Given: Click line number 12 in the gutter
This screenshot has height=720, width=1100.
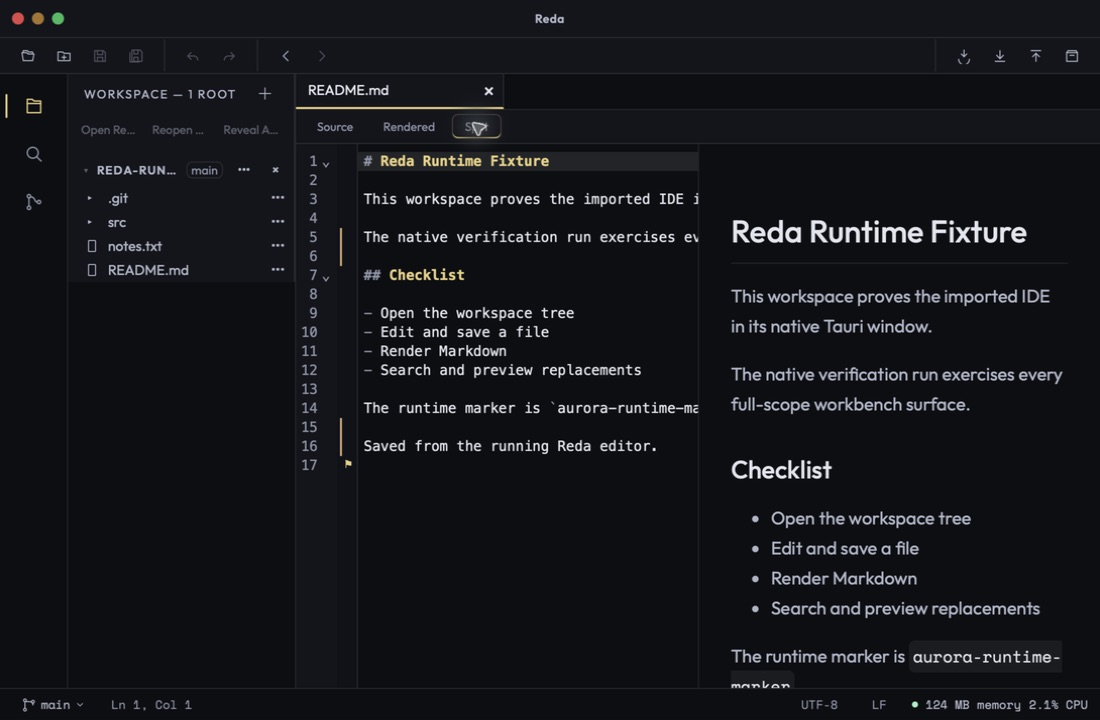Looking at the screenshot, I should click(x=309, y=370).
